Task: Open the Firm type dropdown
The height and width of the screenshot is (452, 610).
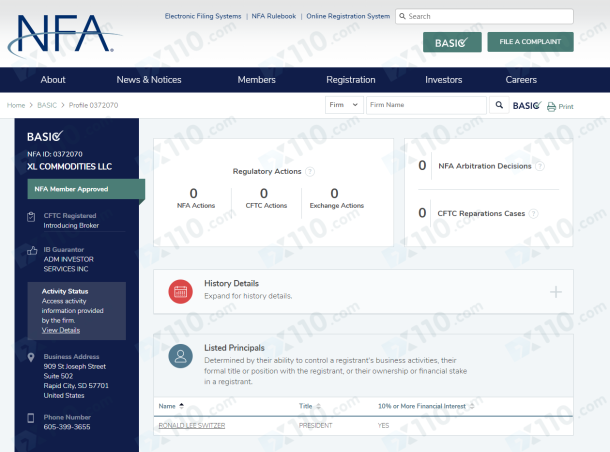Action: [344, 105]
